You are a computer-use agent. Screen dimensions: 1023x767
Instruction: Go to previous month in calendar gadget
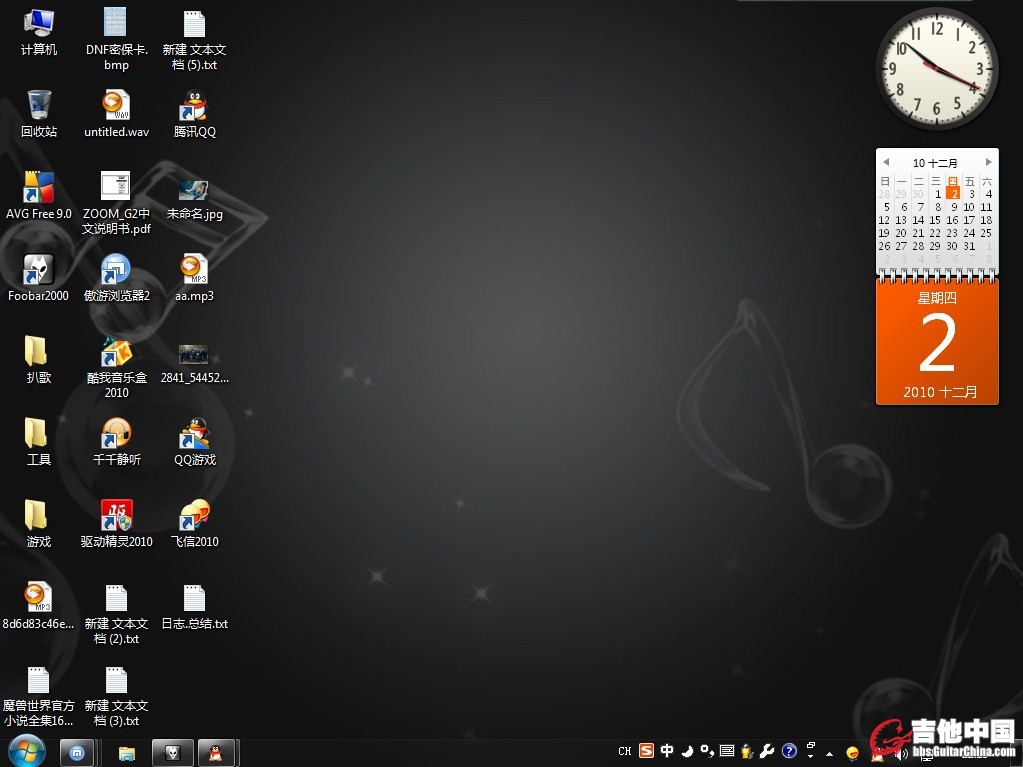pos(885,162)
